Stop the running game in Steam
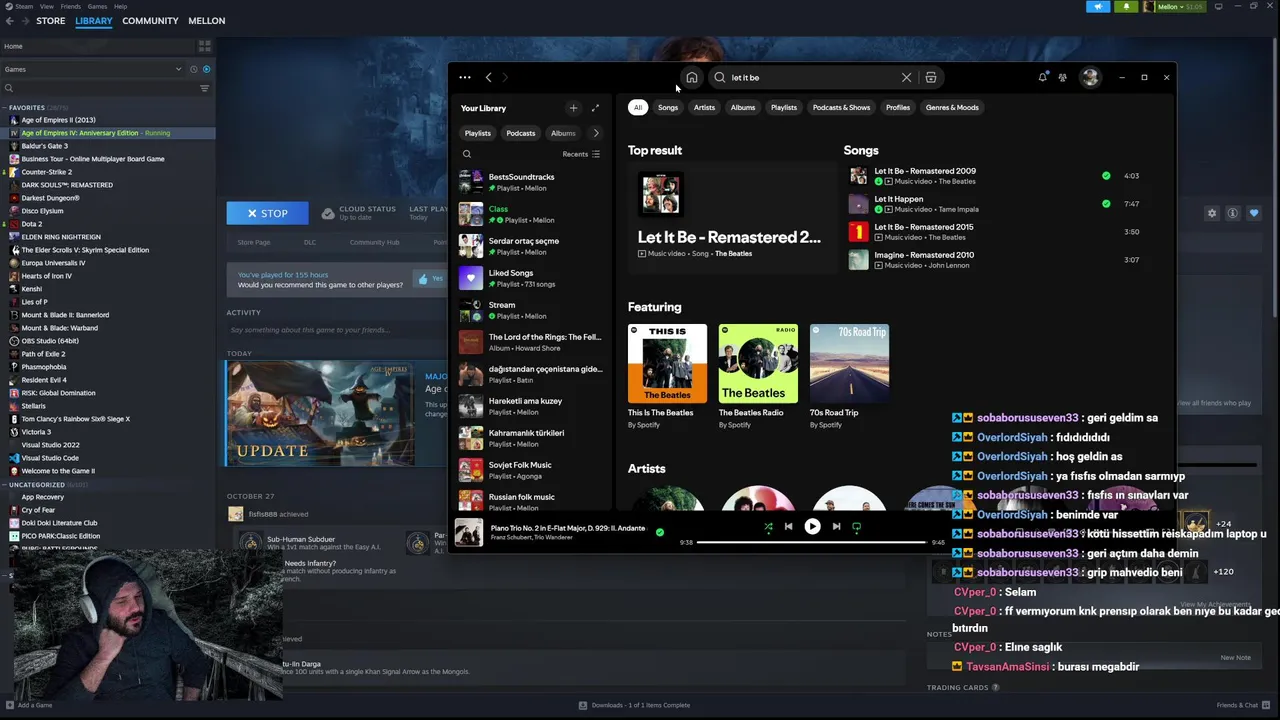 [267, 213]
